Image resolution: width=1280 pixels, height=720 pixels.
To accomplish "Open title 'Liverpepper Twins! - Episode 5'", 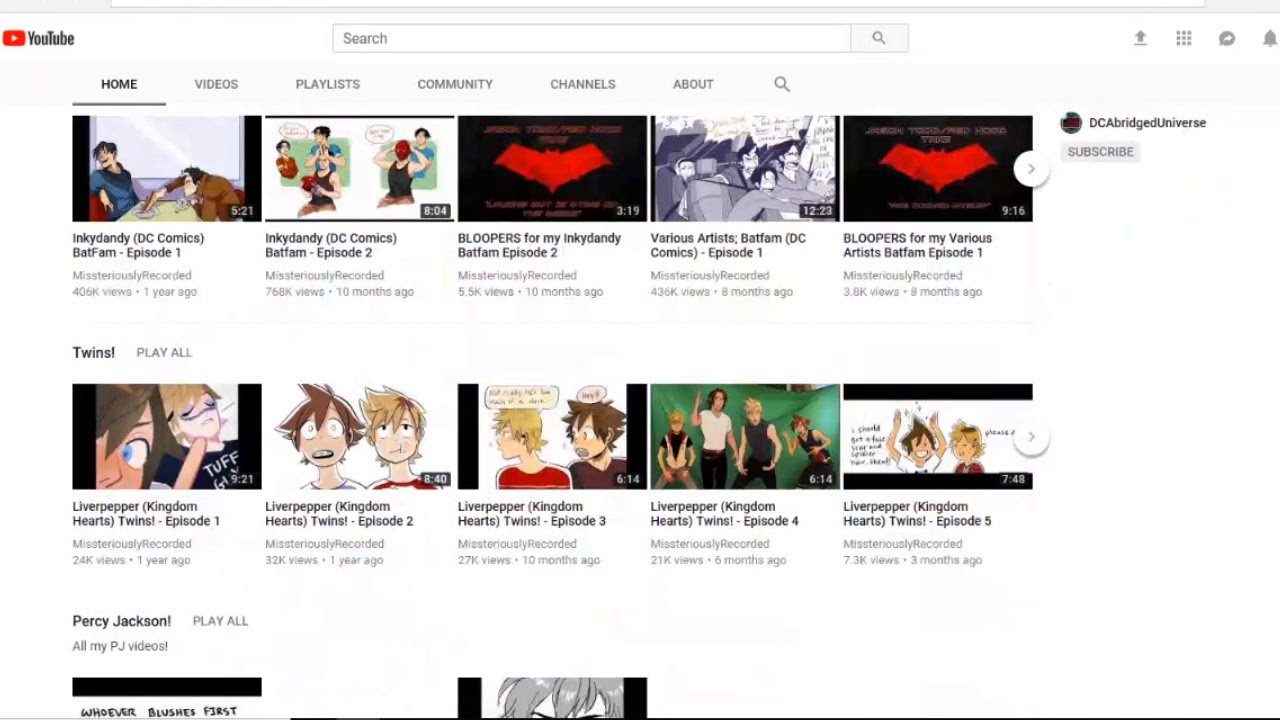I will [x=917, y=514].
